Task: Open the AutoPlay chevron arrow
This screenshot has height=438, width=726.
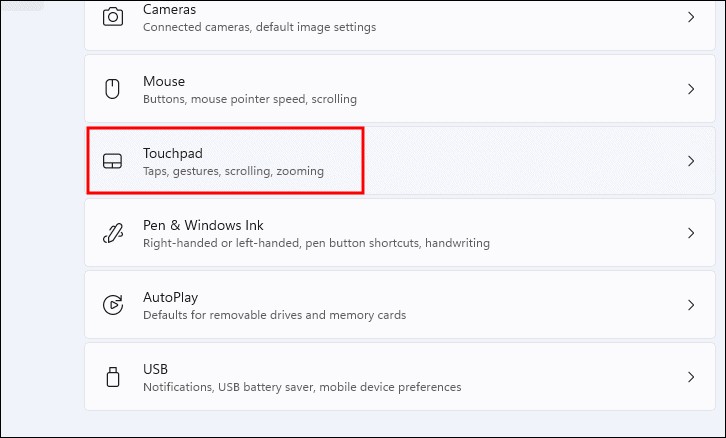Action: click(x=690, y=305)
